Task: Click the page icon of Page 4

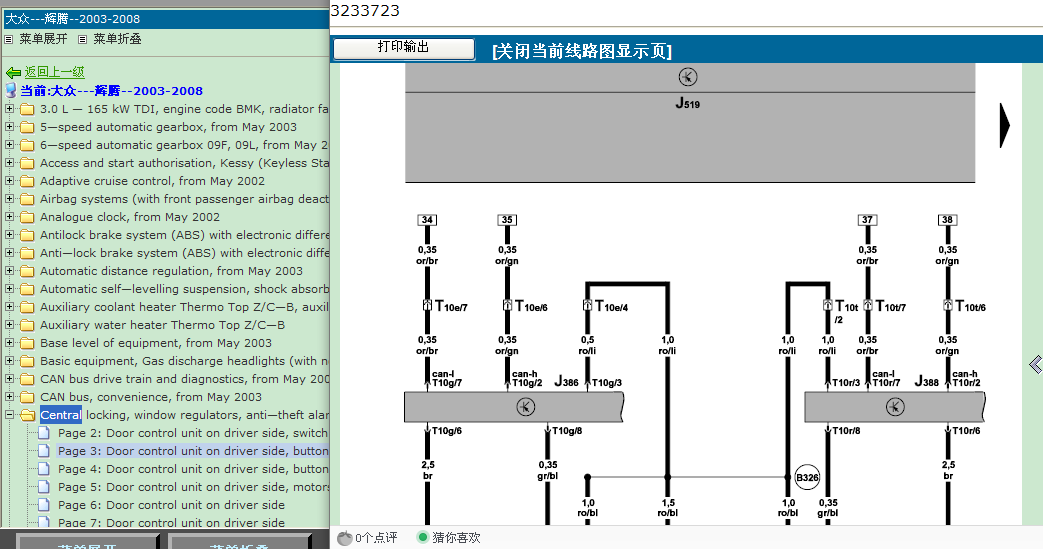Action: [44, 468]
